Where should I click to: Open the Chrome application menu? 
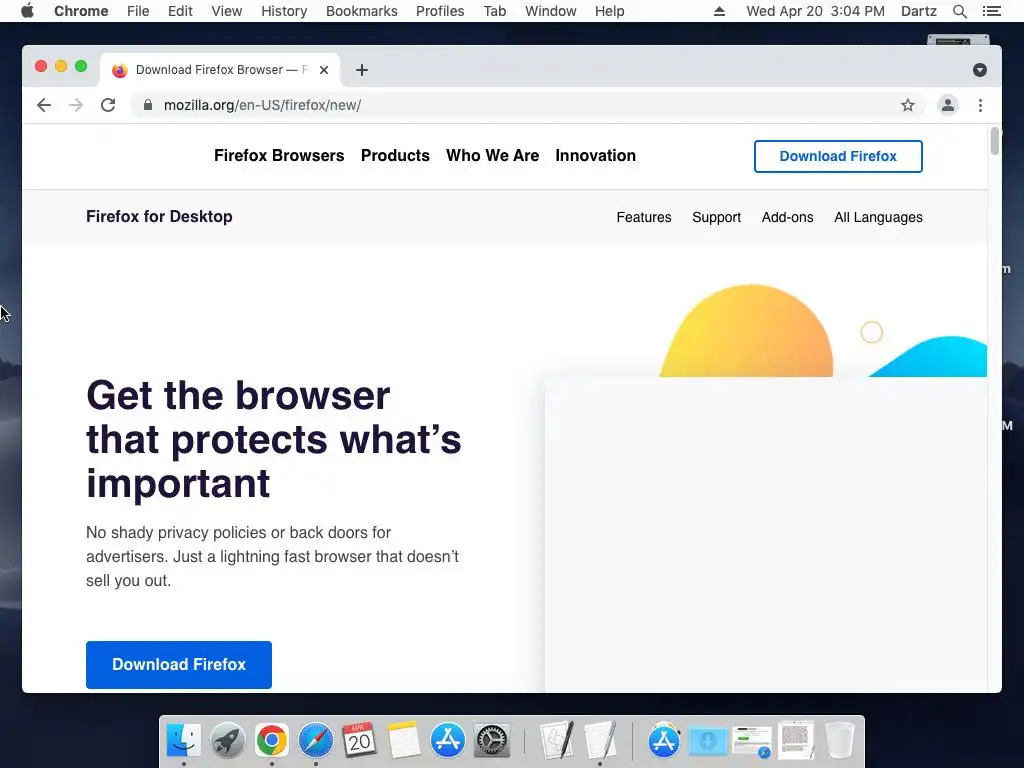(81, 11)
